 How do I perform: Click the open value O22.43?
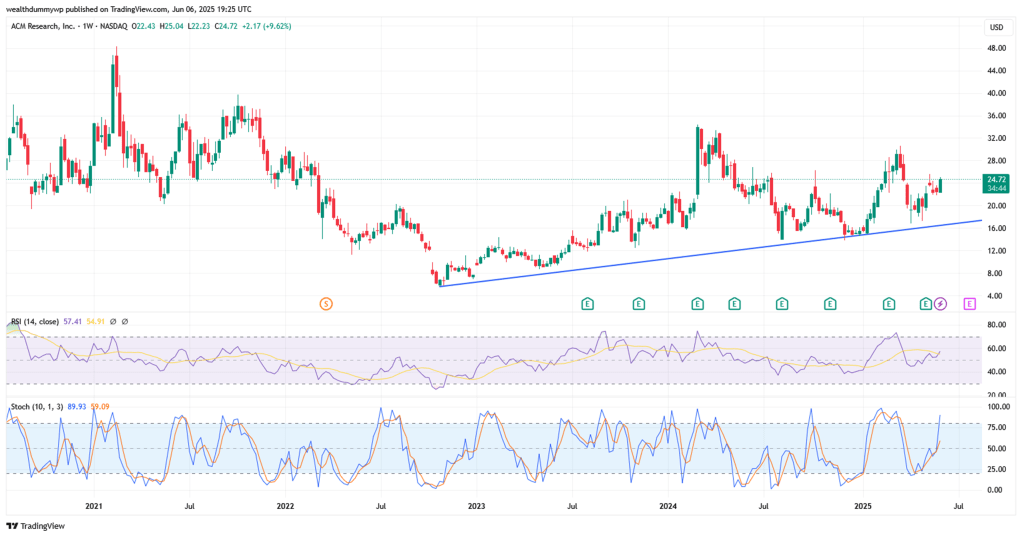tap(143, 27)
